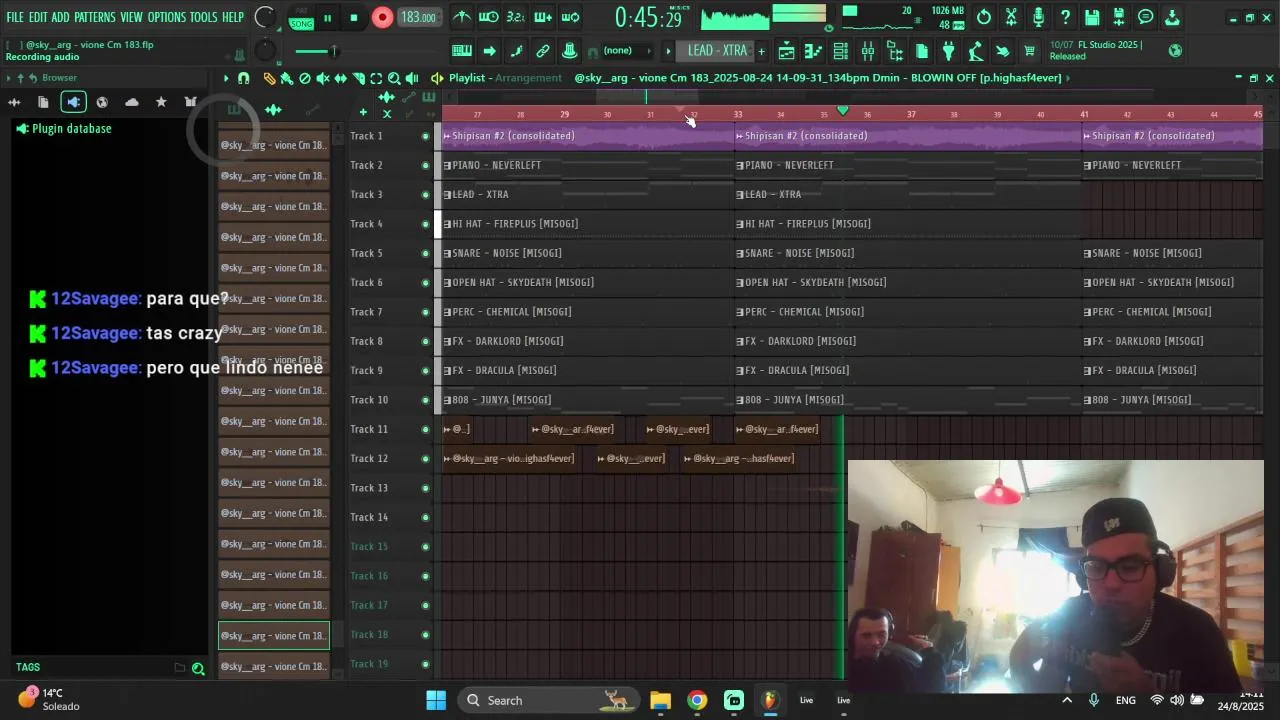Mute Track 1 using its green dot
Image resolution: width=1280 pixels, height=720 pixels.
click(425, 136)
